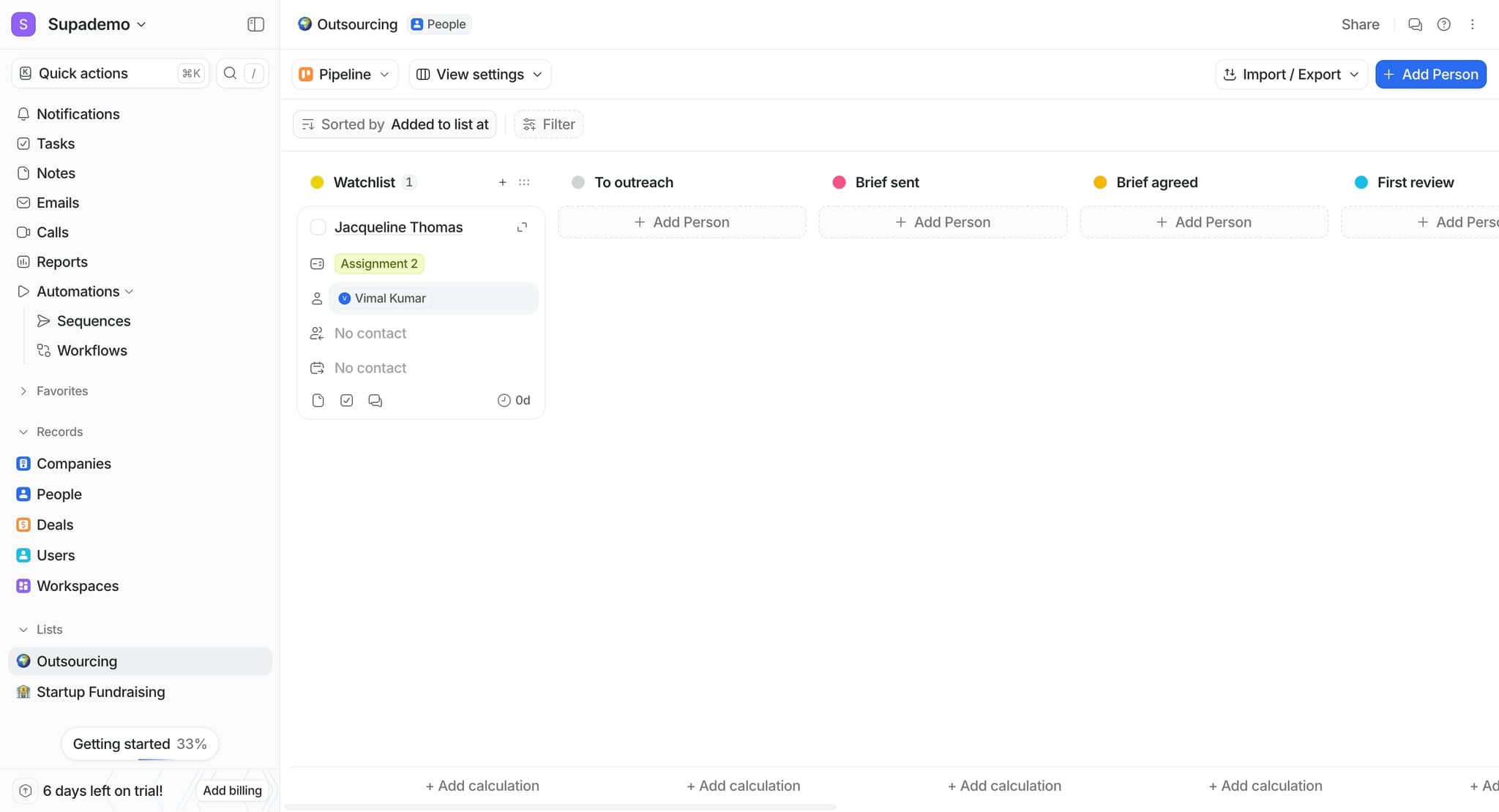Open the three-dot more options menu

click(1472, 24)
